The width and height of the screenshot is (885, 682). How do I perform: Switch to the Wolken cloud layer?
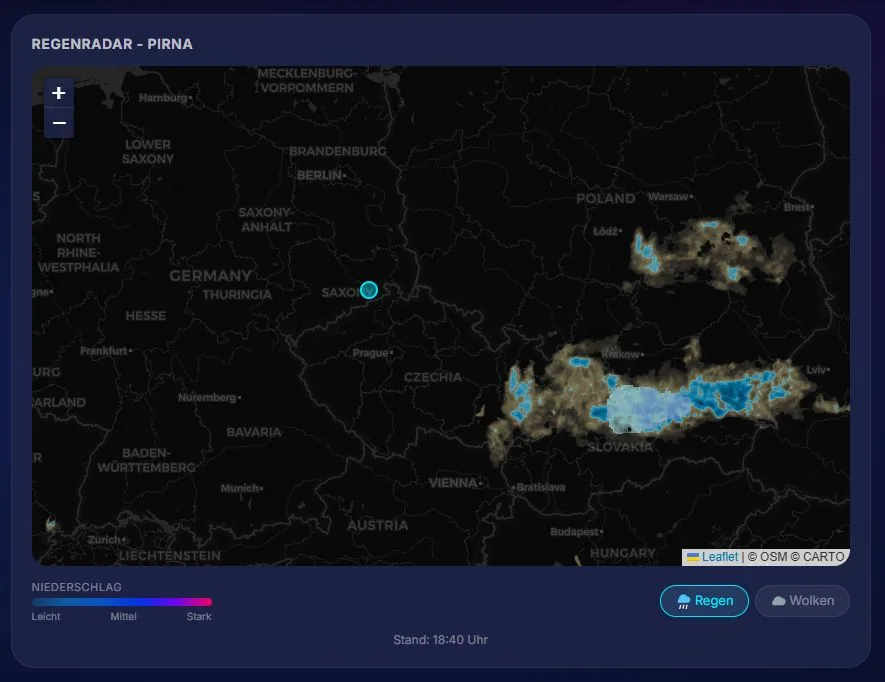coord(802,601)
